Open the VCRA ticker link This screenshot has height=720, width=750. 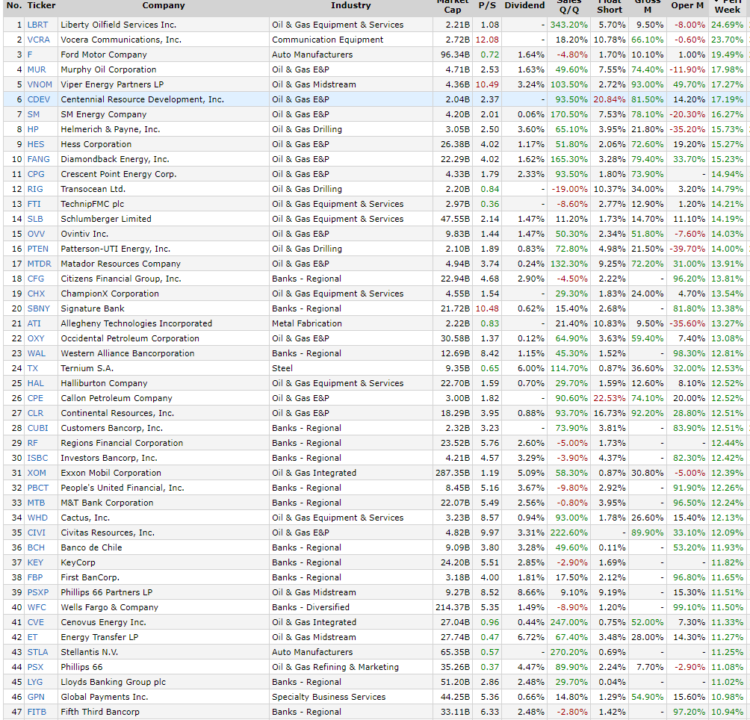point(38,40)
